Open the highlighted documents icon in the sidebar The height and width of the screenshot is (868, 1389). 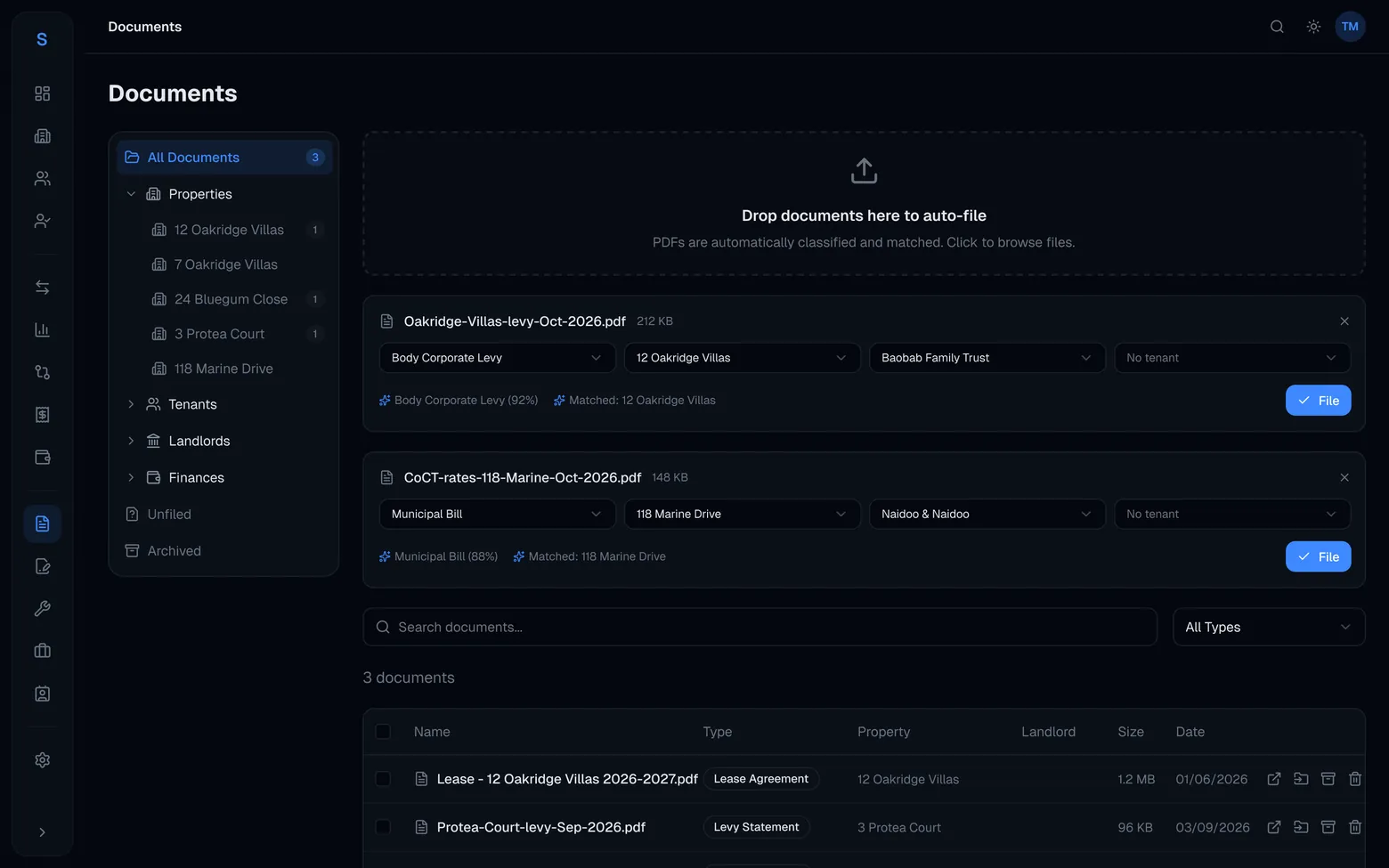point(42,523)
